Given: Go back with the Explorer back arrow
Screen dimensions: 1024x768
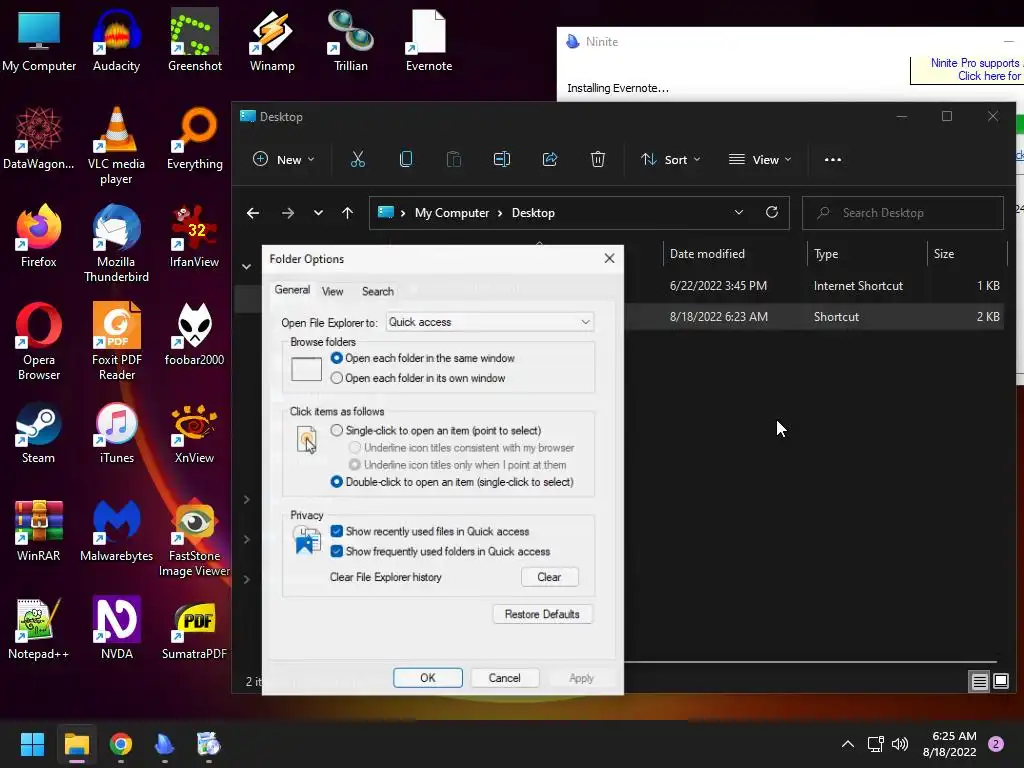Looking at the screenshot, I should coord(253,213).
